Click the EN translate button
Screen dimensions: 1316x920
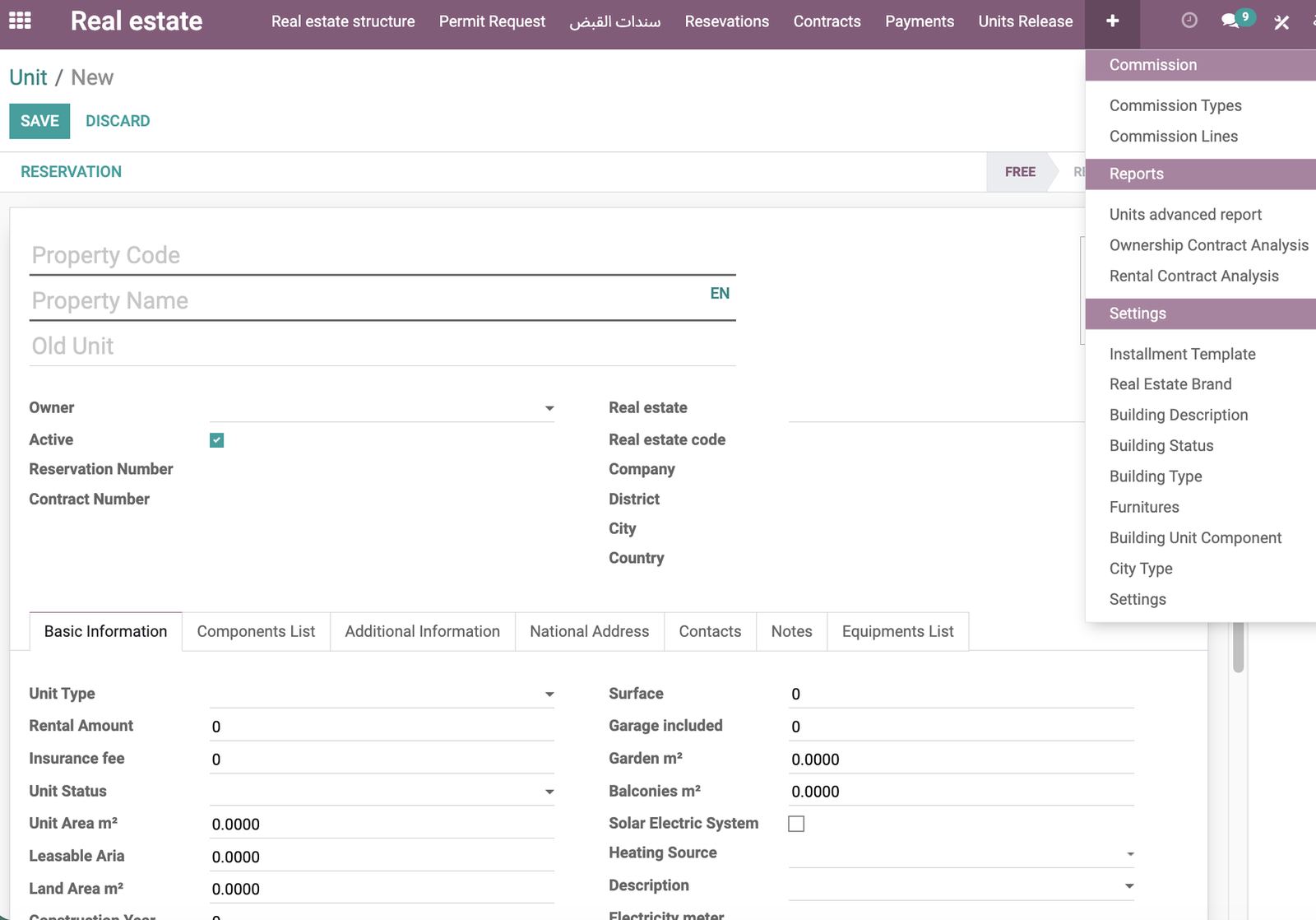[x=720, y=294]
